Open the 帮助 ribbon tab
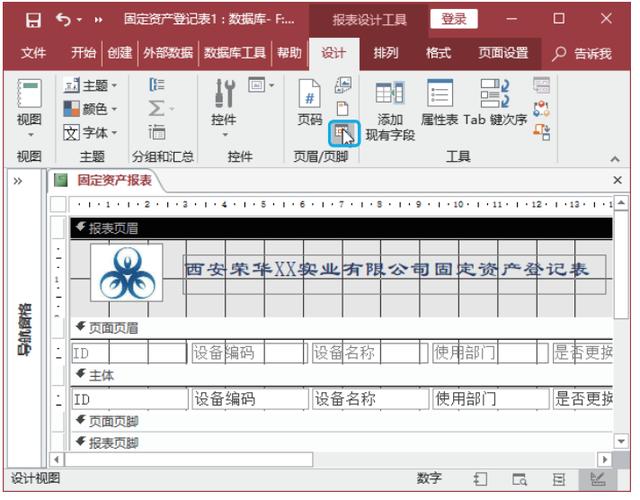The height and width of the screenshot is (500, 640). [289, 53]
